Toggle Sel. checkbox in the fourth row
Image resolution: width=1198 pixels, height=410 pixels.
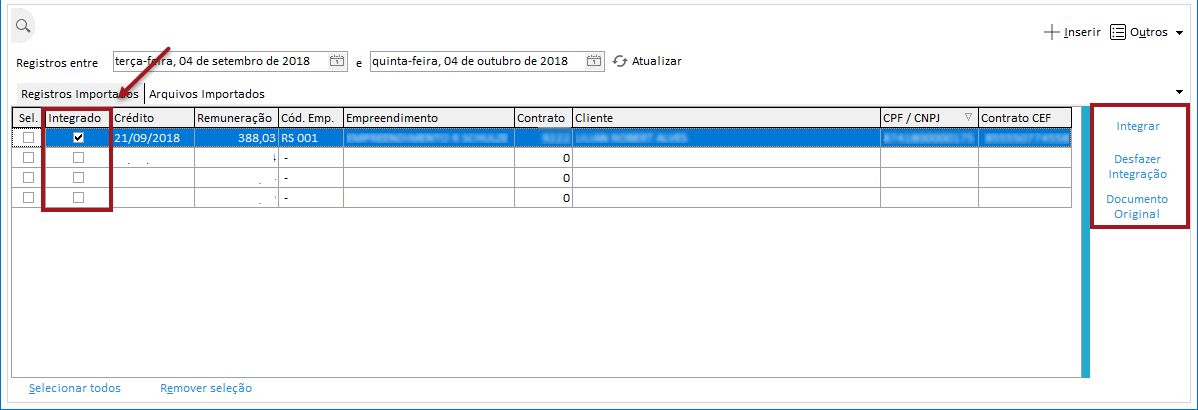coord(28,197)
